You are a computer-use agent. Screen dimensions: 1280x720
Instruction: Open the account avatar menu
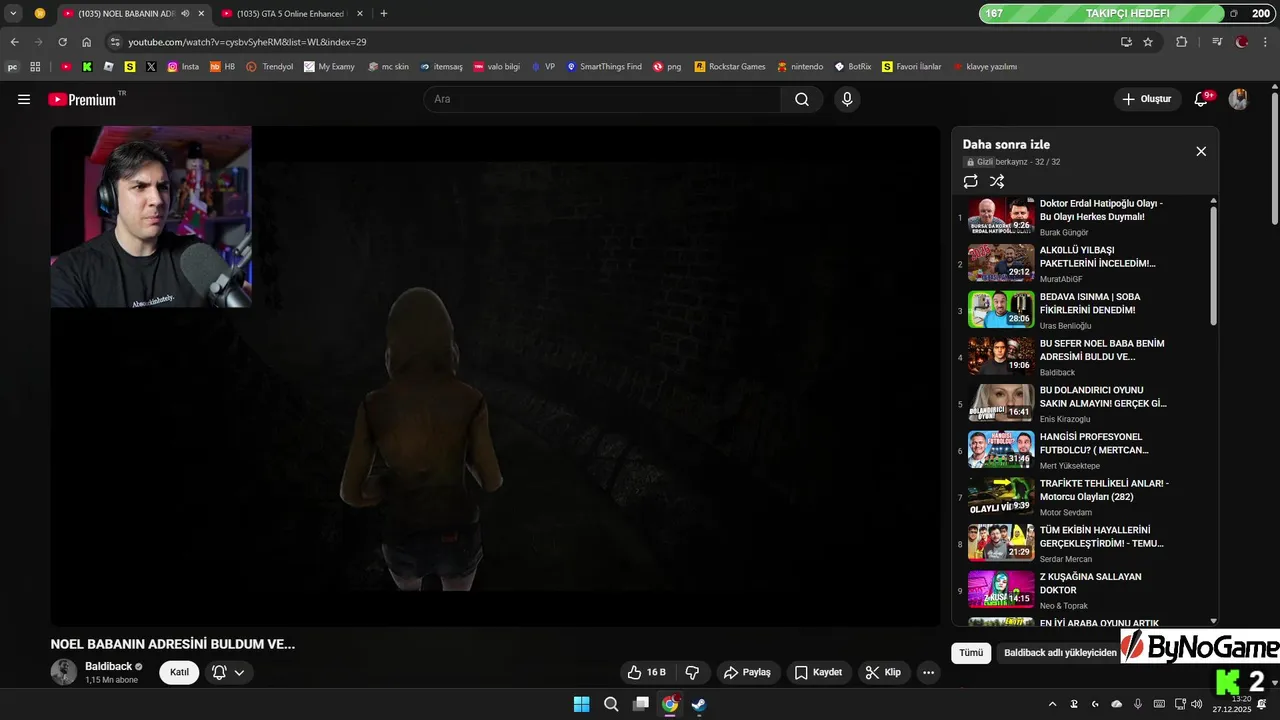click(x=1238, y=99)
